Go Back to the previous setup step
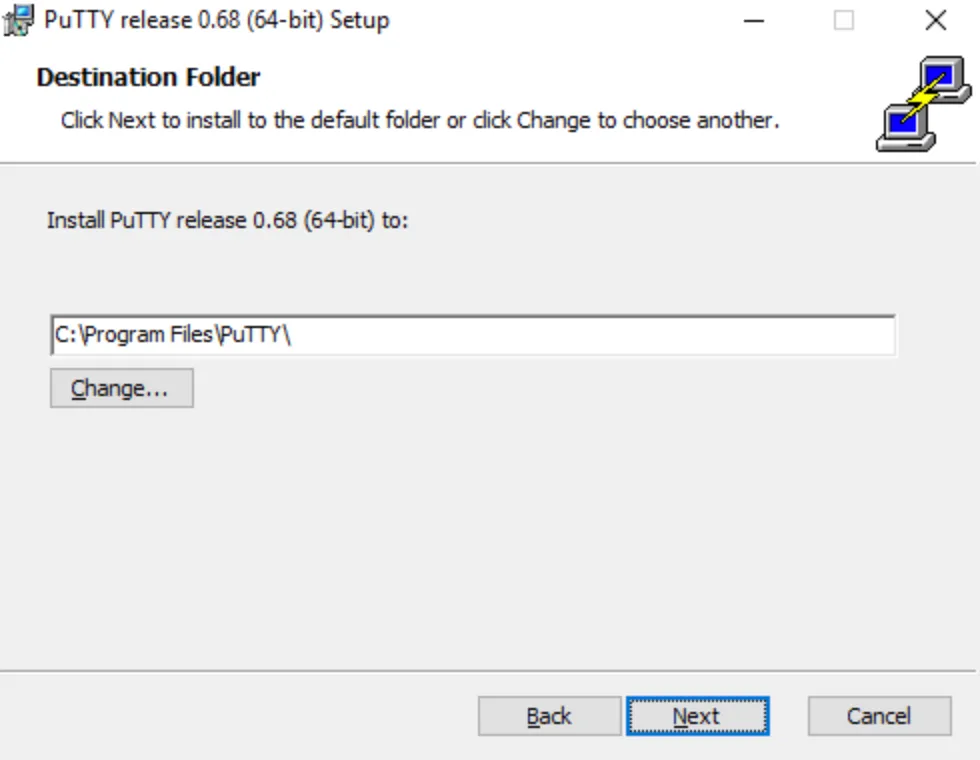The image size is (980, 760). [549, 716]
